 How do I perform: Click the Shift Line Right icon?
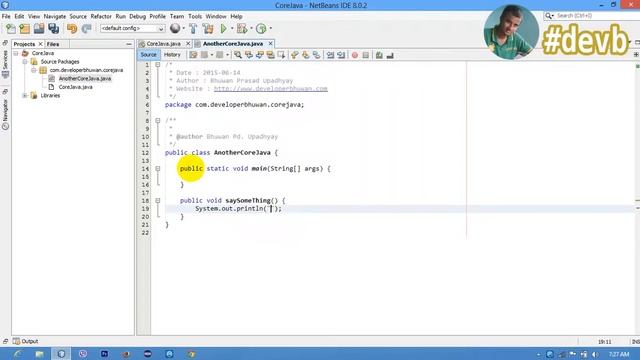pos(341,55)
